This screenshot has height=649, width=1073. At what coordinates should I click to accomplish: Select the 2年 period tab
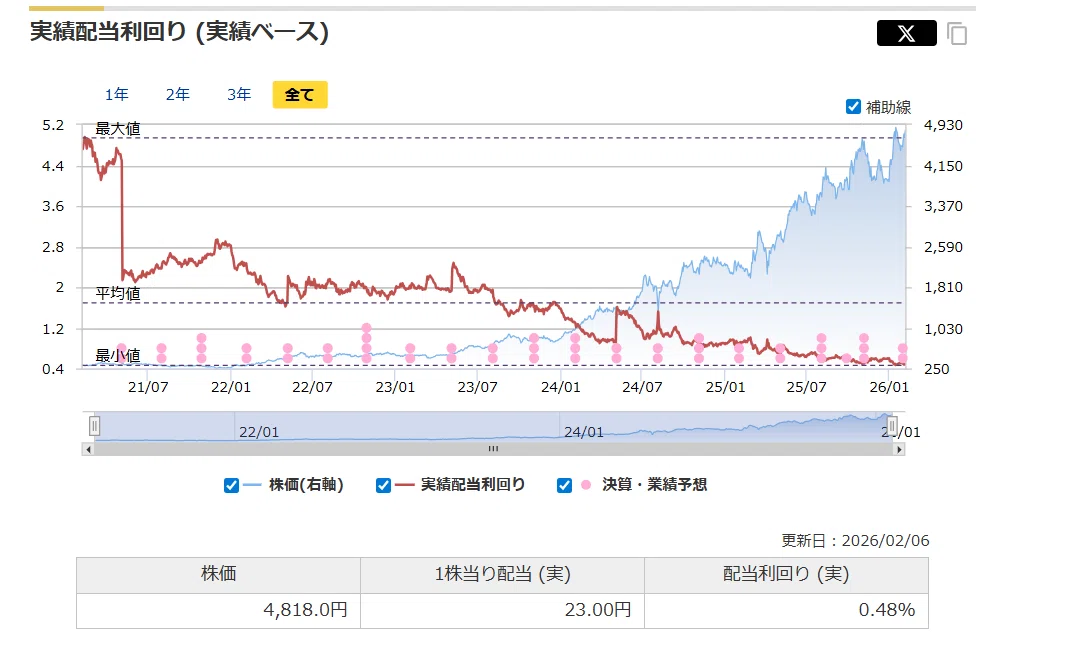177,94
